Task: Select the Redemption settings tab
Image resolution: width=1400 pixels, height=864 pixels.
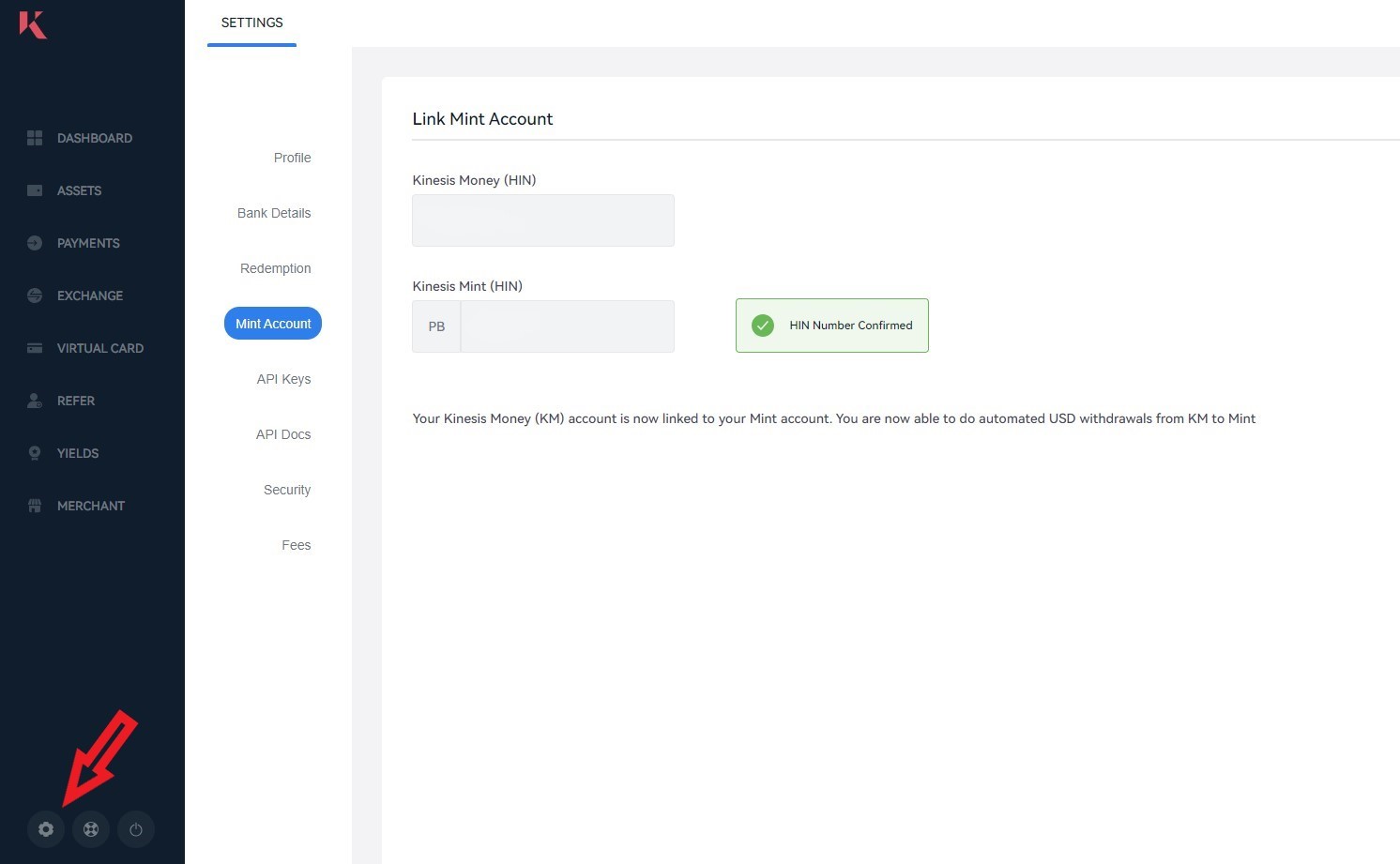Action: tap(275, 268)
